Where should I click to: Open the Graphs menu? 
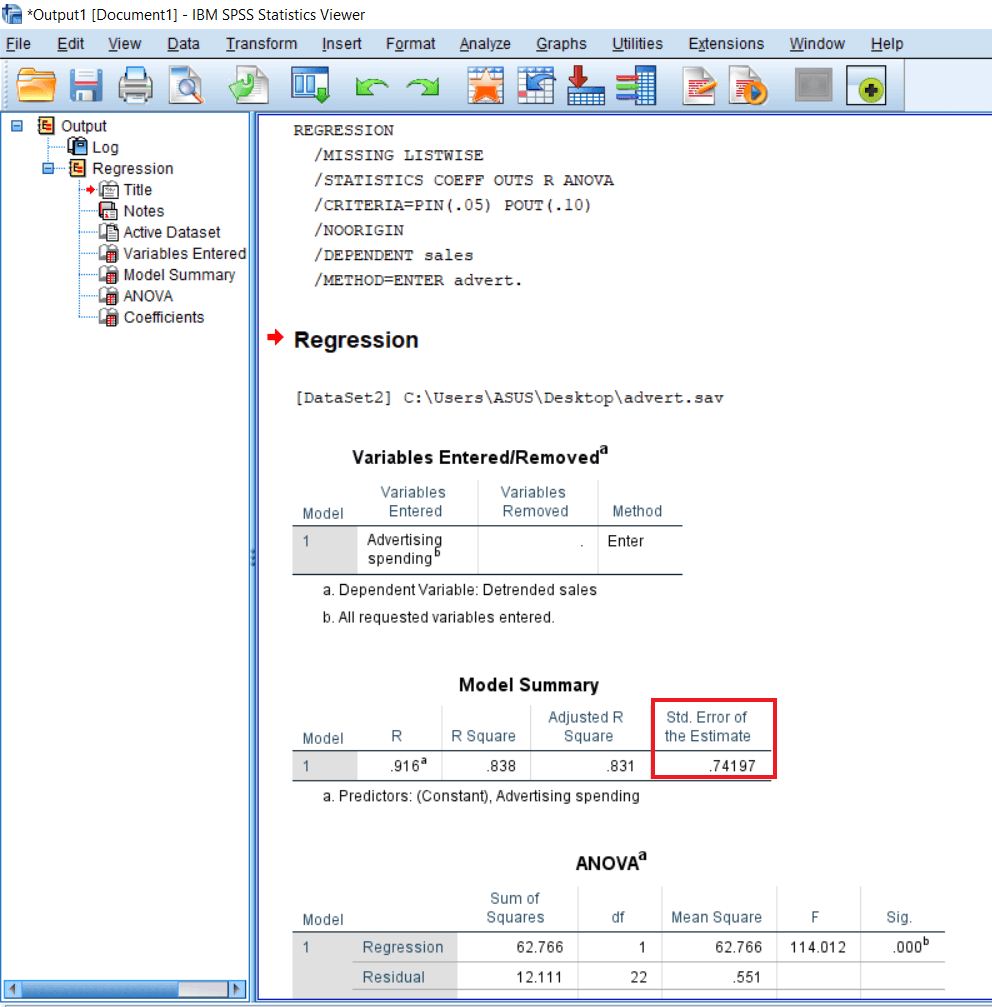(x=561, y=44)
